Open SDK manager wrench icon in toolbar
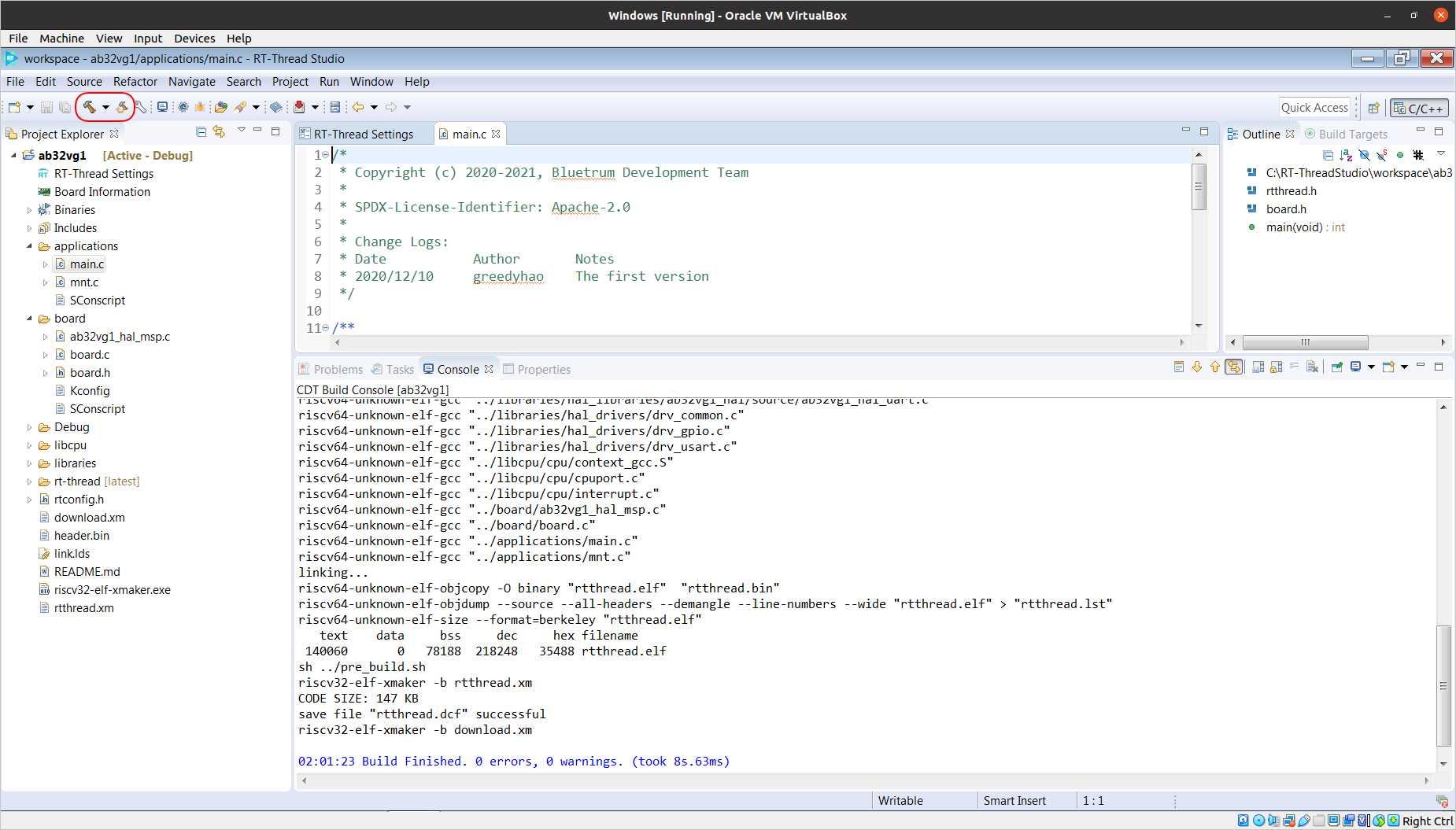This screenshot has width=1456, height=830. click(x=141, y=107)
